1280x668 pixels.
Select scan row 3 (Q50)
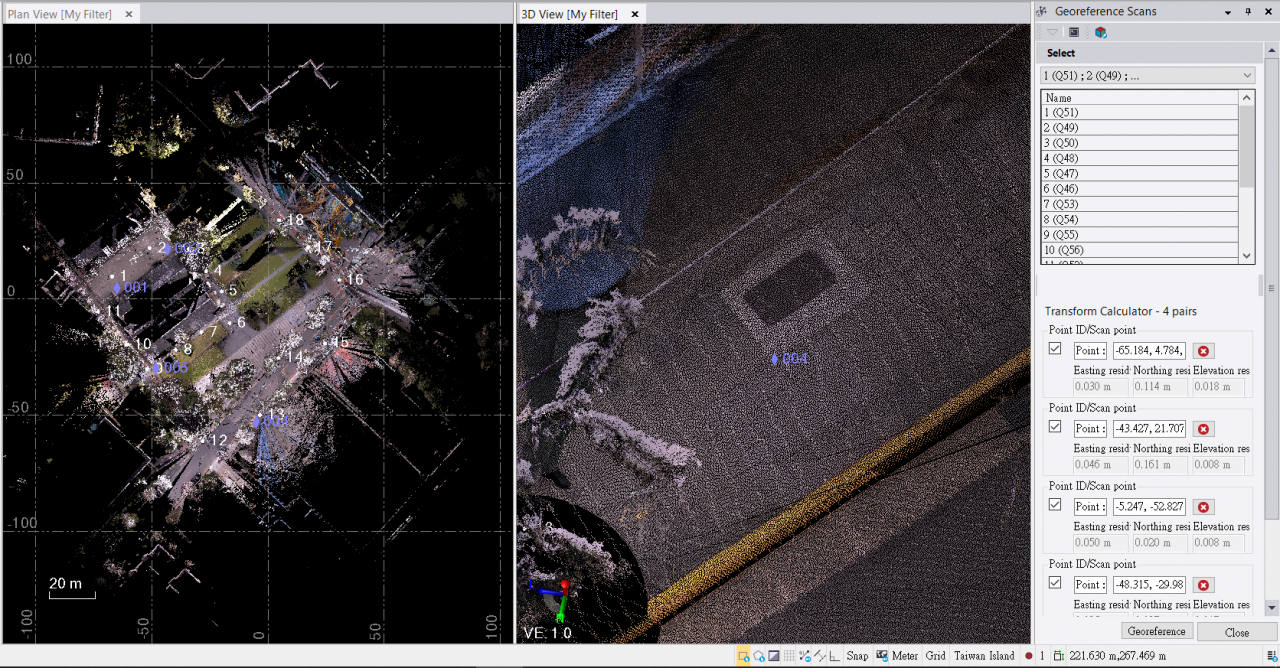1139,143
